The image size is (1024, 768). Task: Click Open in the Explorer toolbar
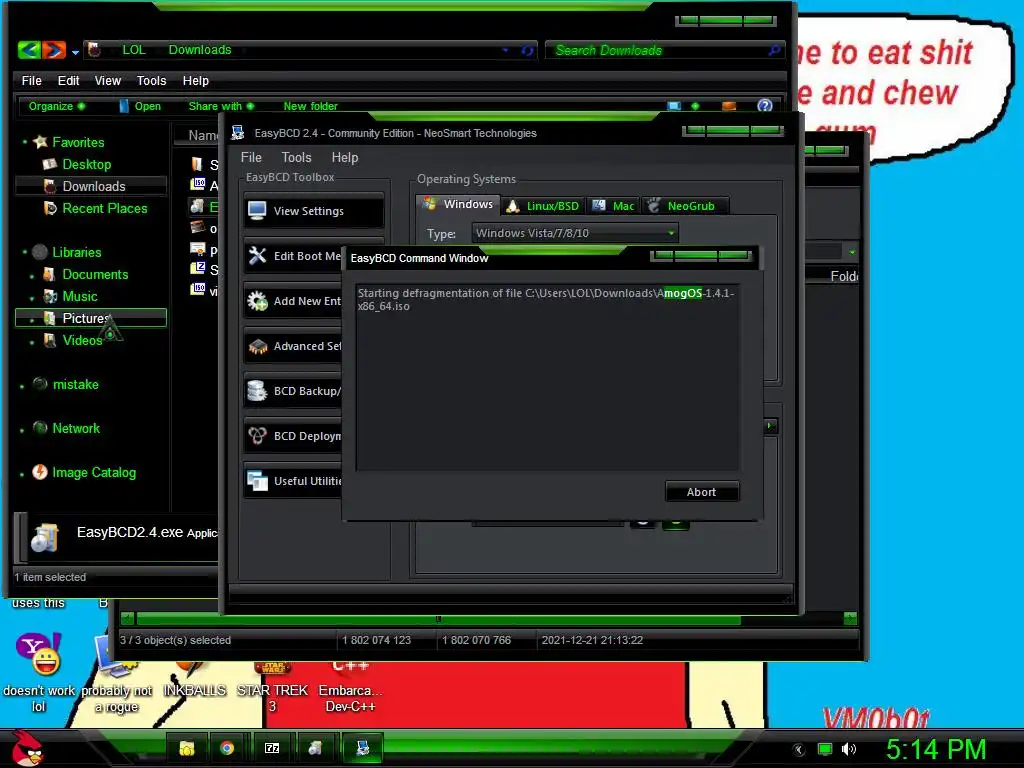click(140, 106)
